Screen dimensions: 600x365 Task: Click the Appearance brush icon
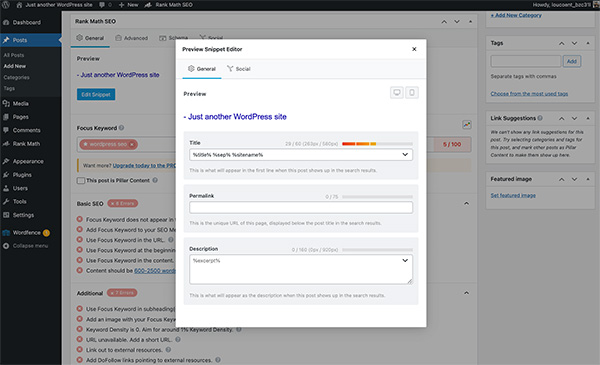[x=6, y=161]
